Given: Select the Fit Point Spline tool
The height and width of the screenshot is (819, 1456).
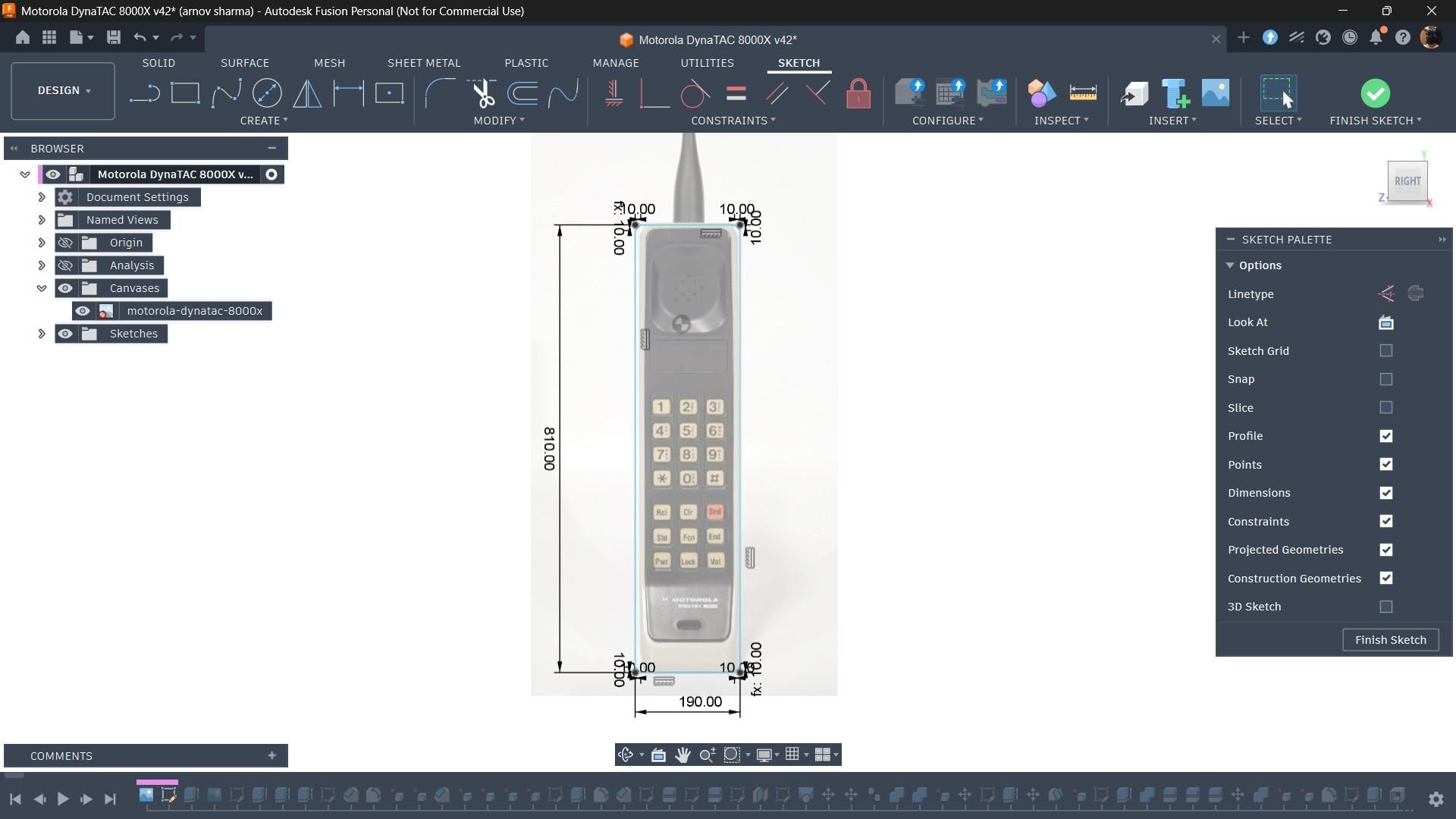Looking at the screenshot, I should [226, 94].
